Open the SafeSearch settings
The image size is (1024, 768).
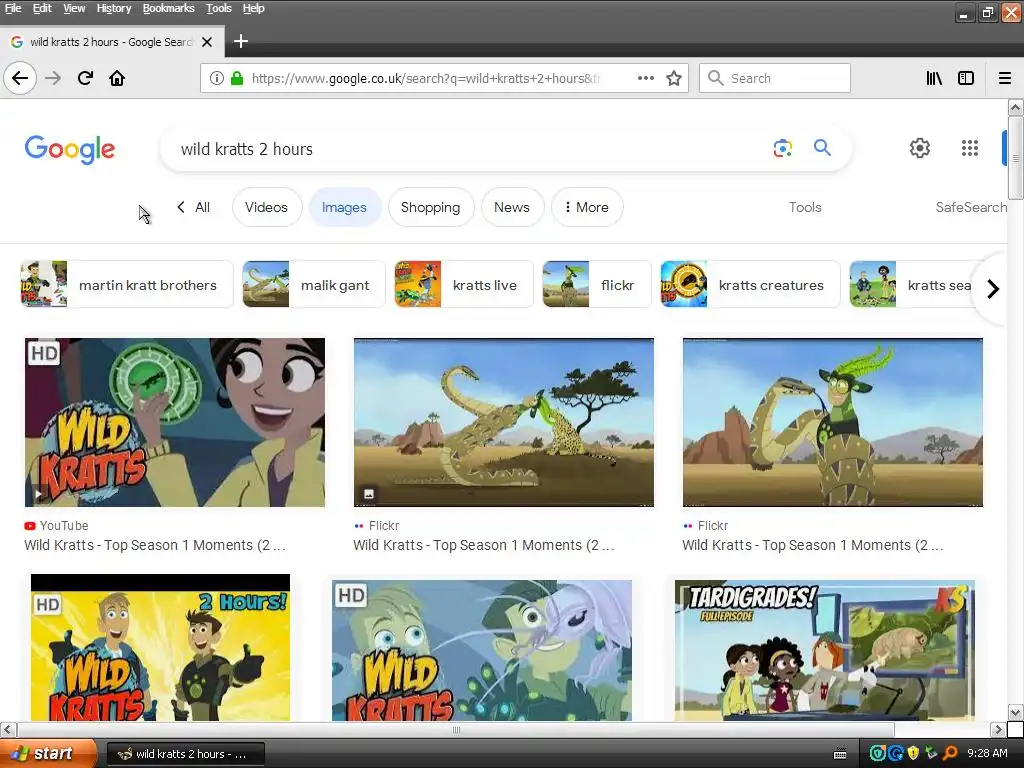[971, 207]
